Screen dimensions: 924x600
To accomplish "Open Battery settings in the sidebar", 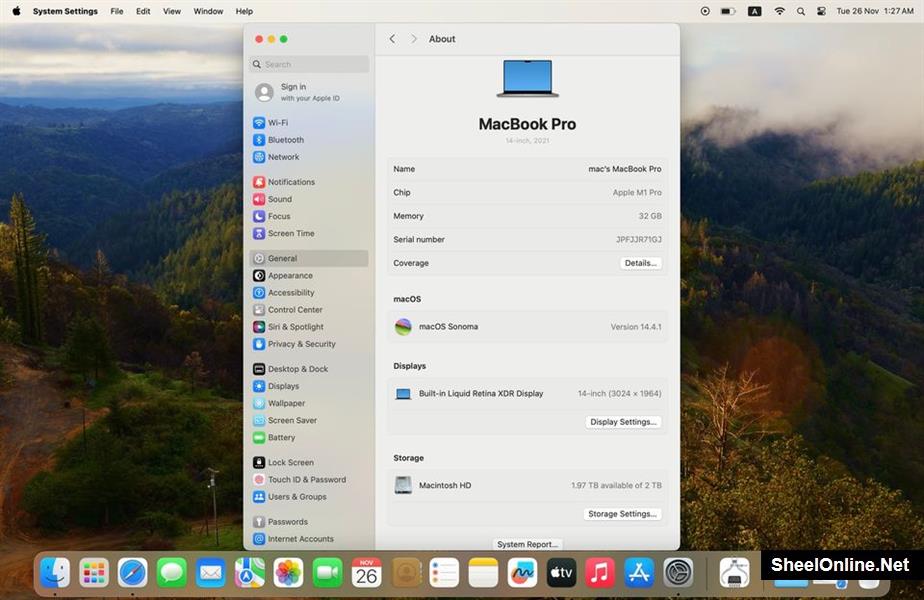I will (x=309, y=437).
